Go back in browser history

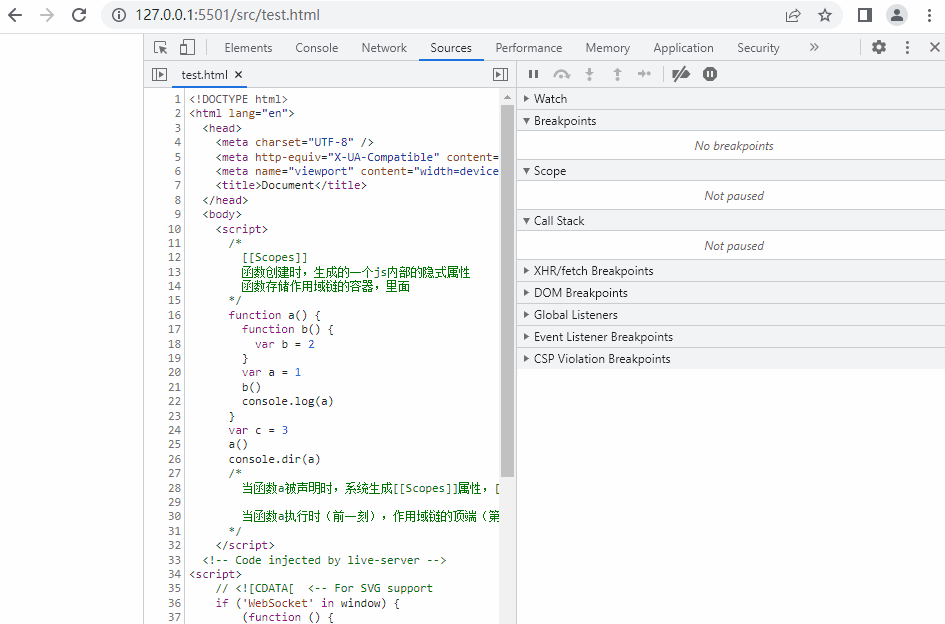click(15, 15)
